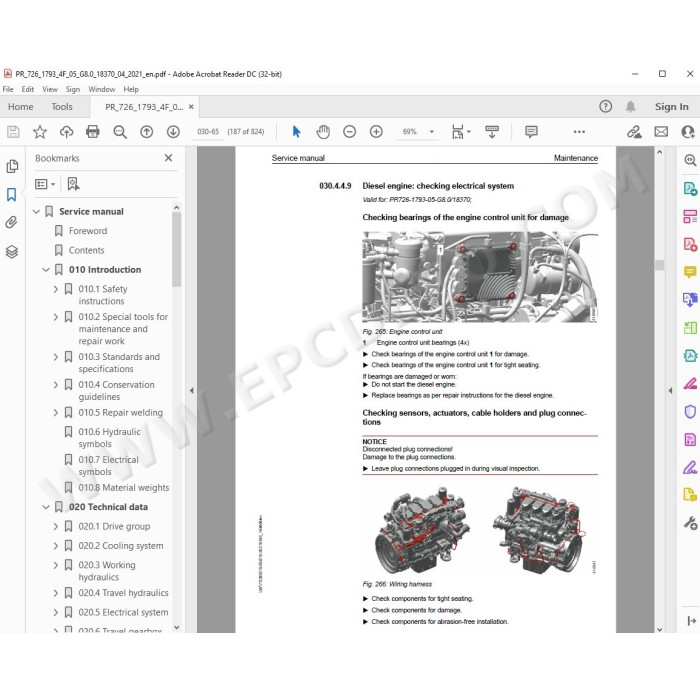Screen dimensions: 700x700
Task: Add a comment with speech bubble
Action: (531, 132)
